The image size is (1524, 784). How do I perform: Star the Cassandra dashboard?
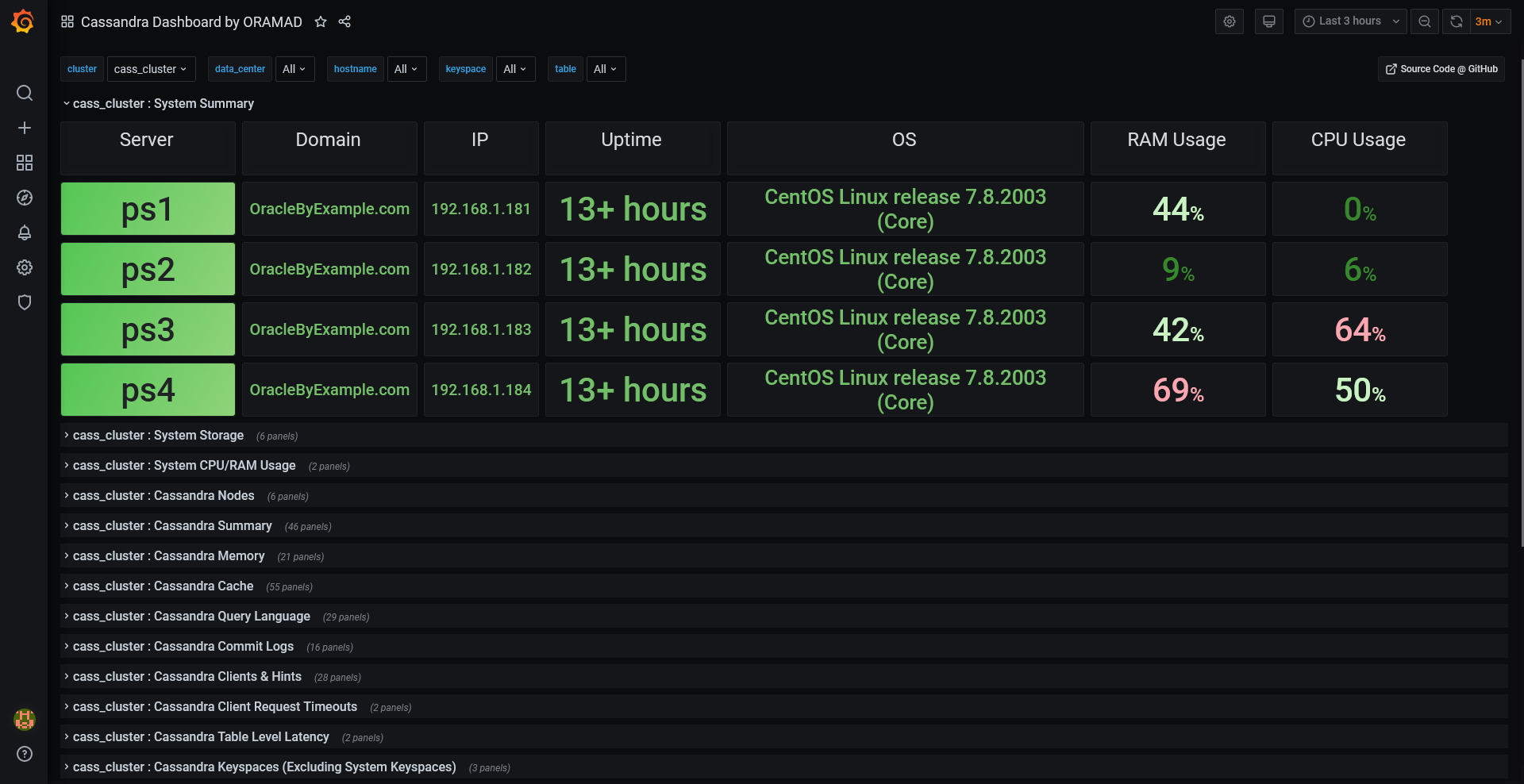[x=321, y=21]
